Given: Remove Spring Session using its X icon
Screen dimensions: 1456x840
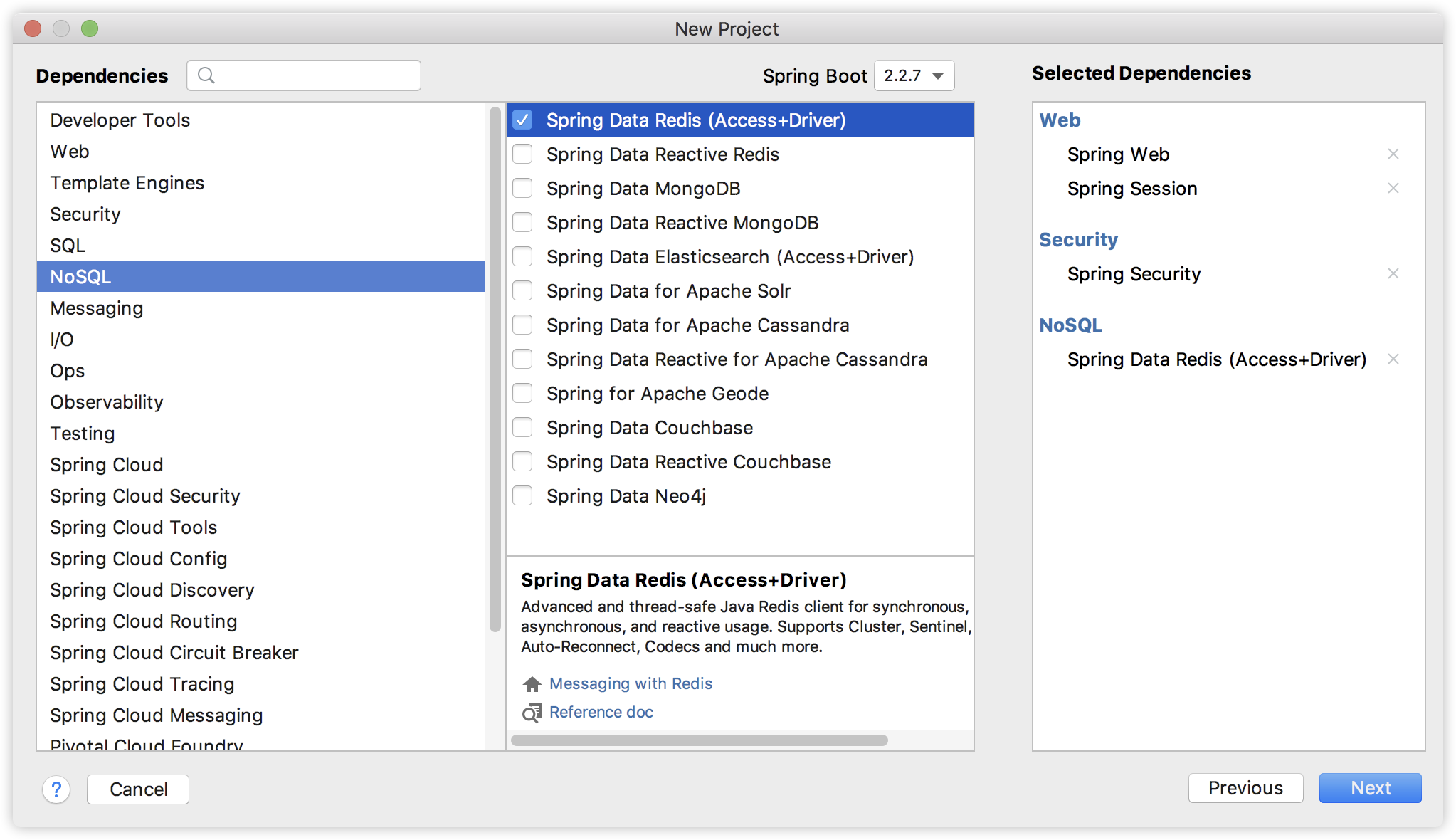Looking at the screenshot, I should pos(1393,188).
